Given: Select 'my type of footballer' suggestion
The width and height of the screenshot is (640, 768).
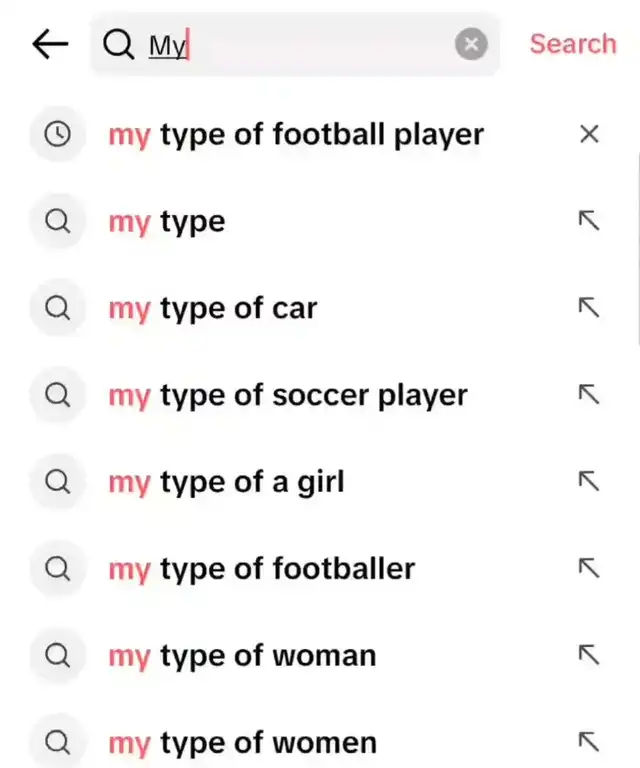Looking at the screenshot, I should point(262,569).
